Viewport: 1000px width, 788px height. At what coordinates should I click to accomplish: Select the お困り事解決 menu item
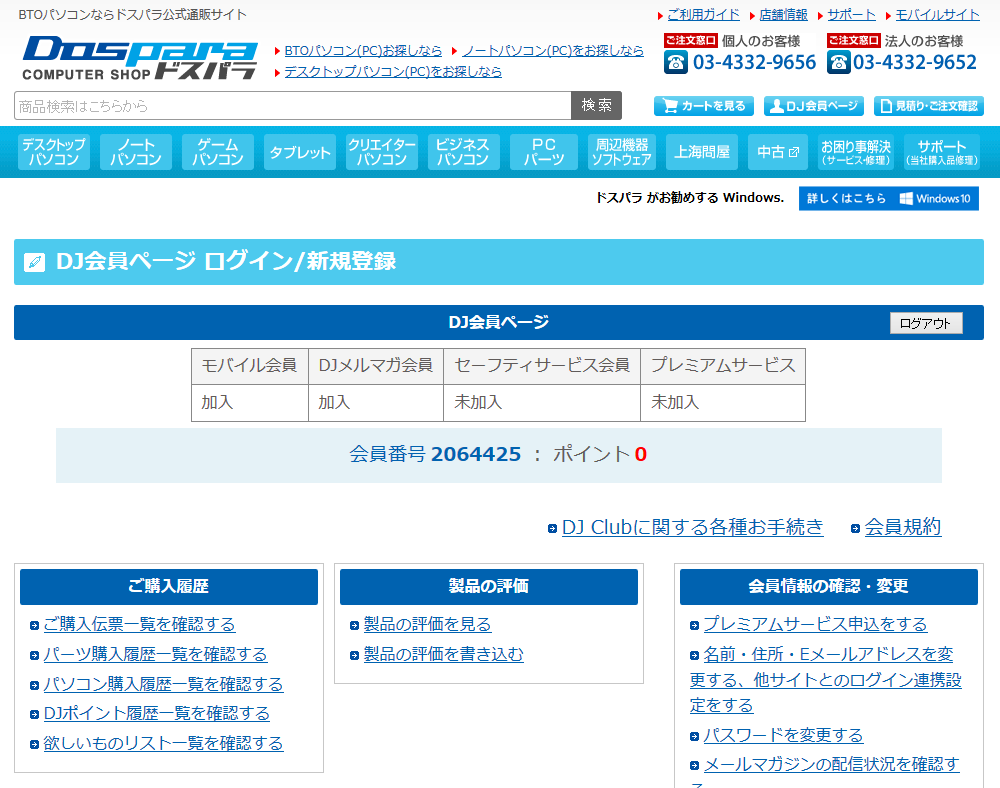tap(856, 152)
